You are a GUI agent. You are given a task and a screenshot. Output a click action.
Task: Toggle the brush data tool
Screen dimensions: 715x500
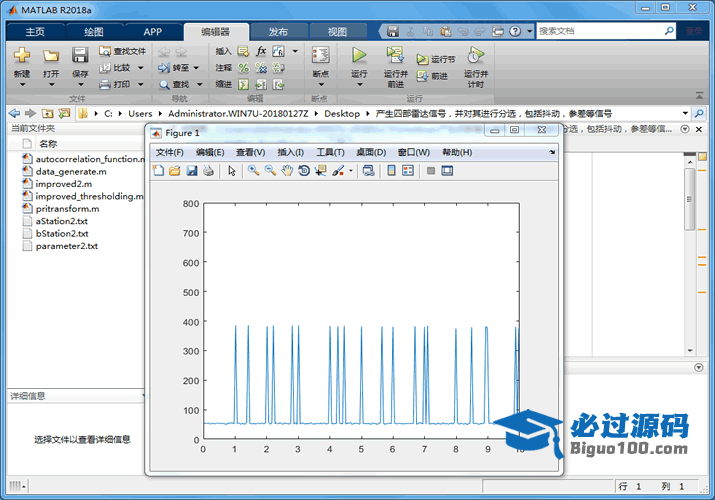click(x=338, y=171)
